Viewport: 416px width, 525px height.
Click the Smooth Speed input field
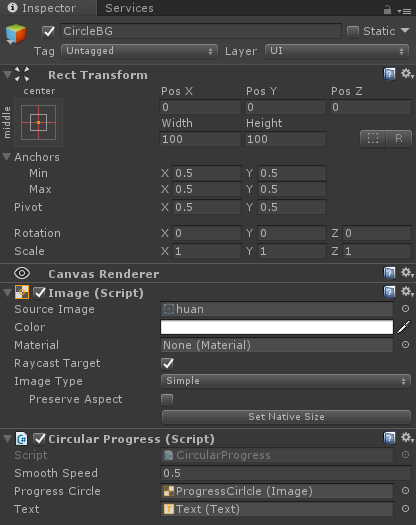tap(286, 473)
